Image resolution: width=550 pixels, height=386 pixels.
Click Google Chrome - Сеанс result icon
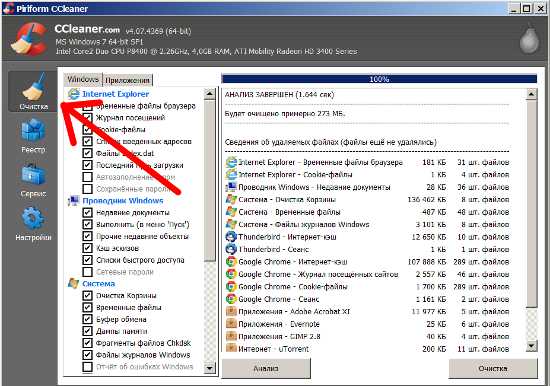point(231,299)
